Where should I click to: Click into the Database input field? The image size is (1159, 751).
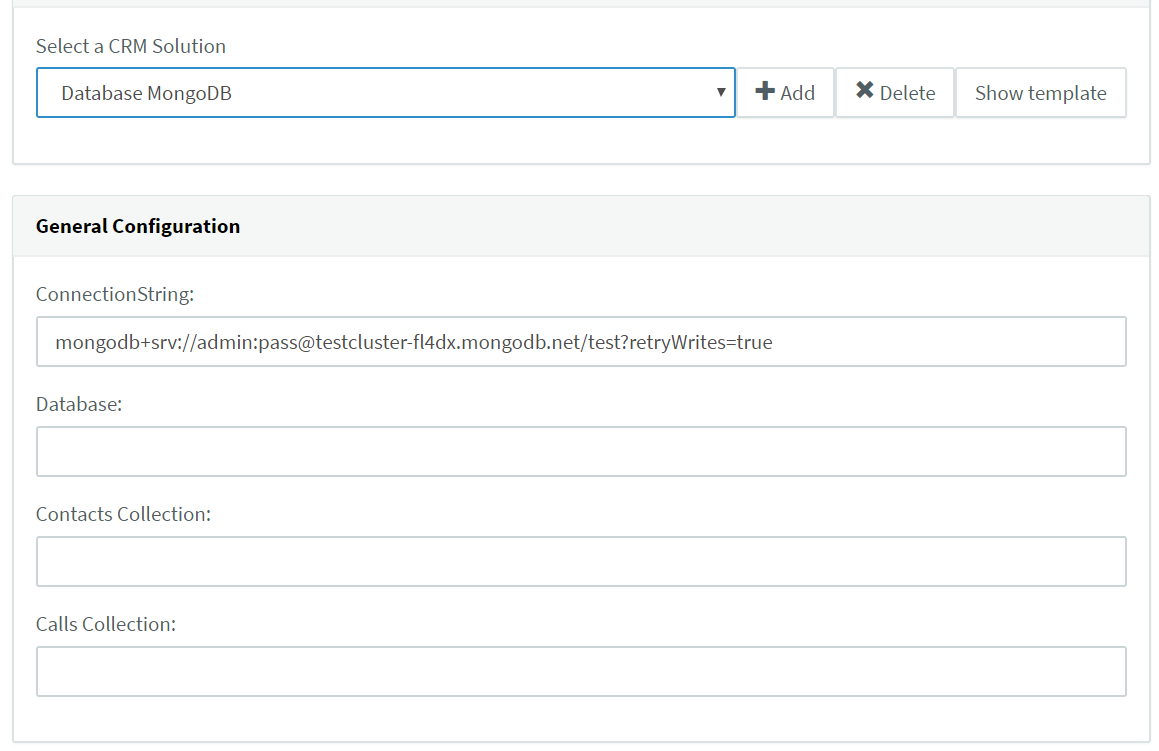581,451
